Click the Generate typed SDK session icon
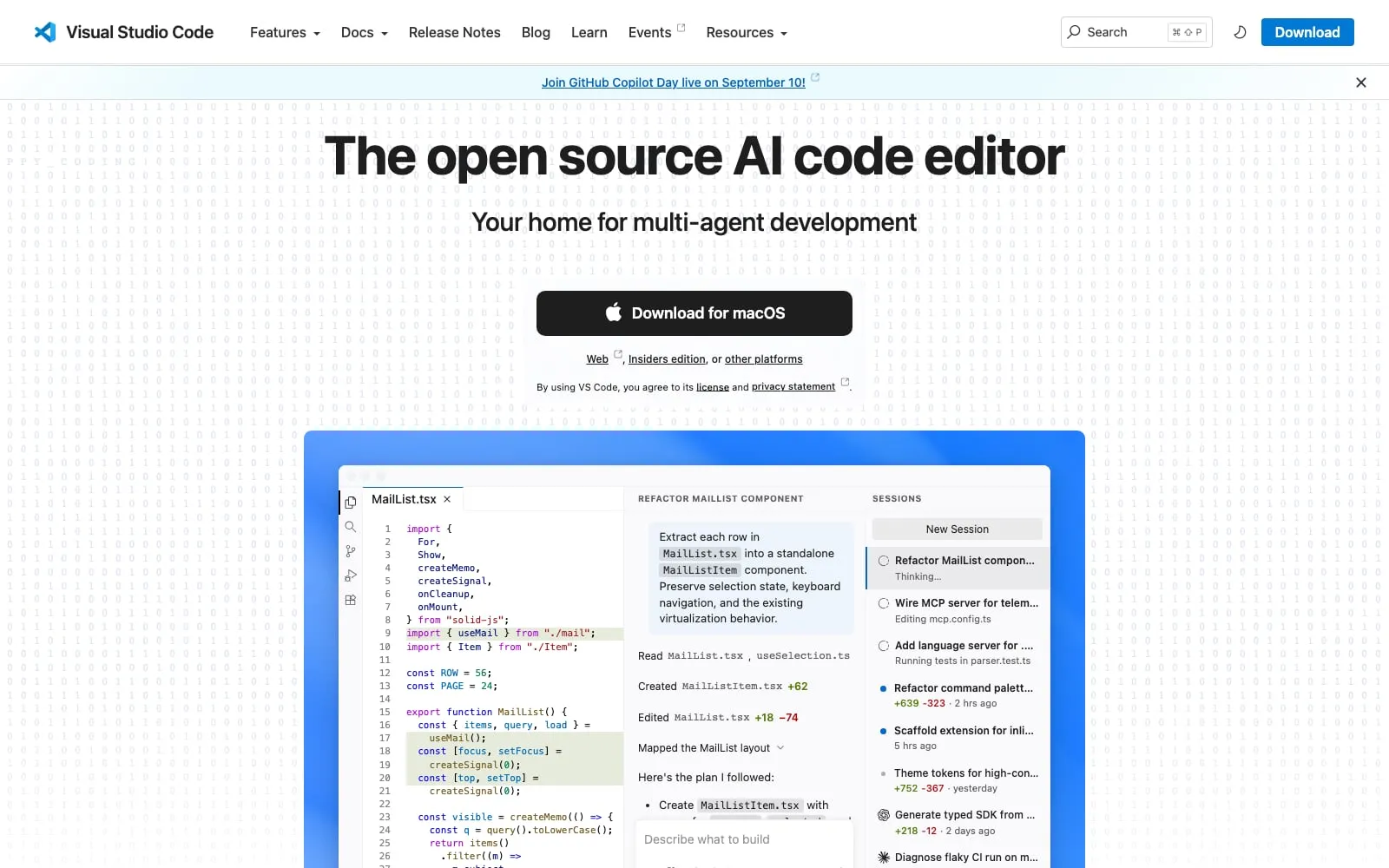The width and height of the screenshot is (1389, 868). pyautogui.click(x=884, y=815)
